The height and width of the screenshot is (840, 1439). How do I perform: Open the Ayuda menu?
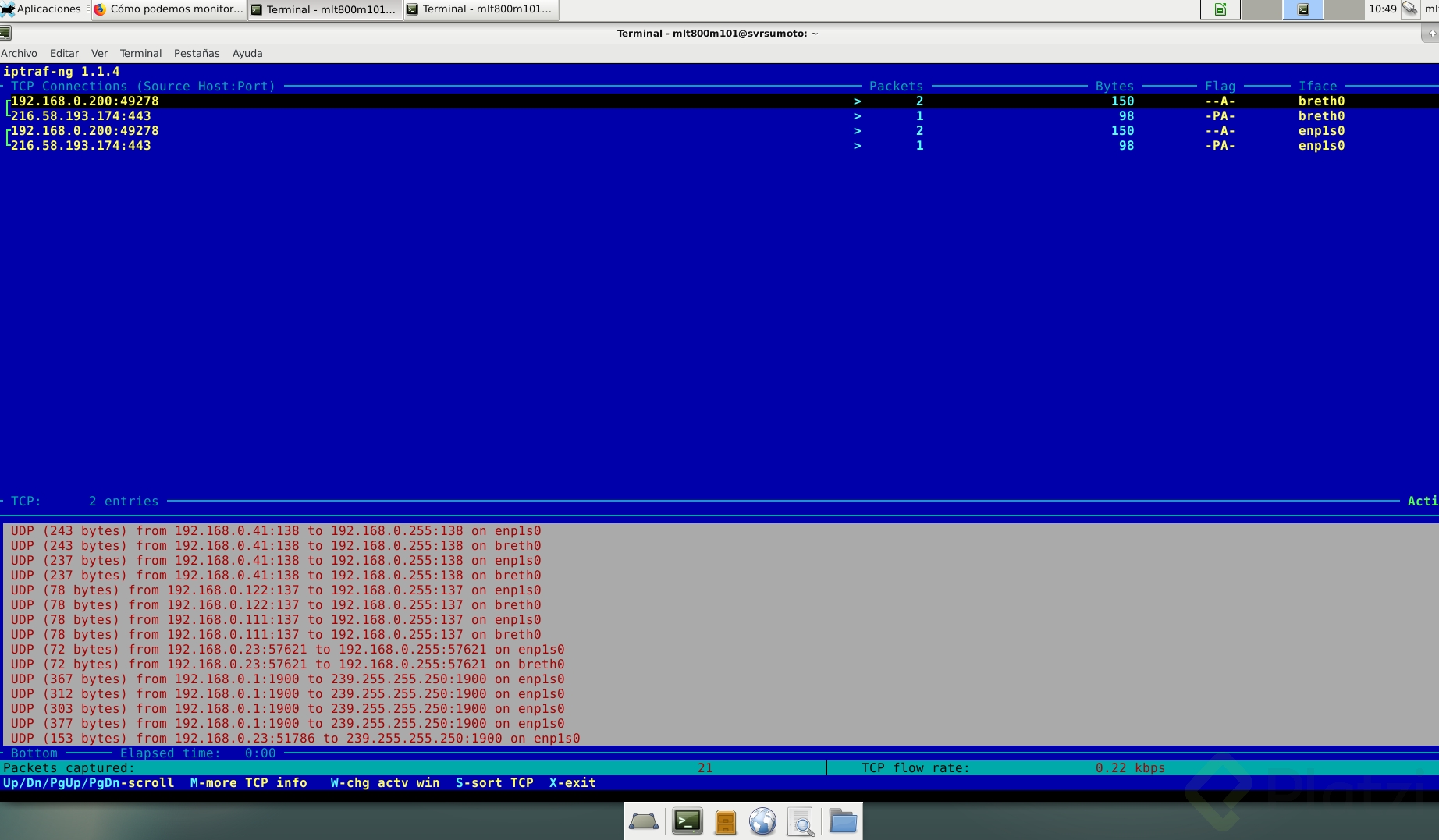tap(247, 53)
